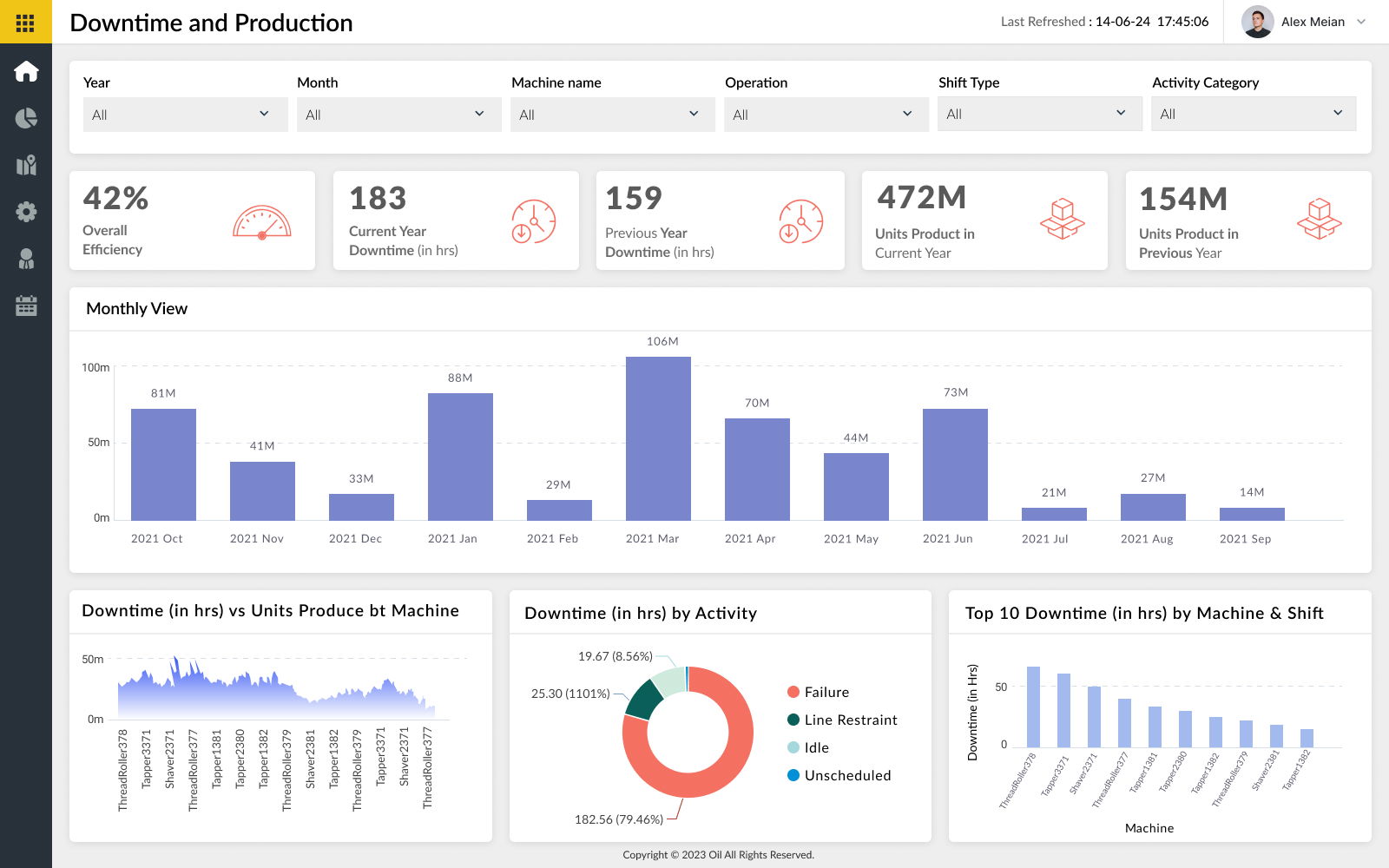Screen dimensions: 1389x868
Task: Open the user sidebar icon
Action: coord(26,259)
